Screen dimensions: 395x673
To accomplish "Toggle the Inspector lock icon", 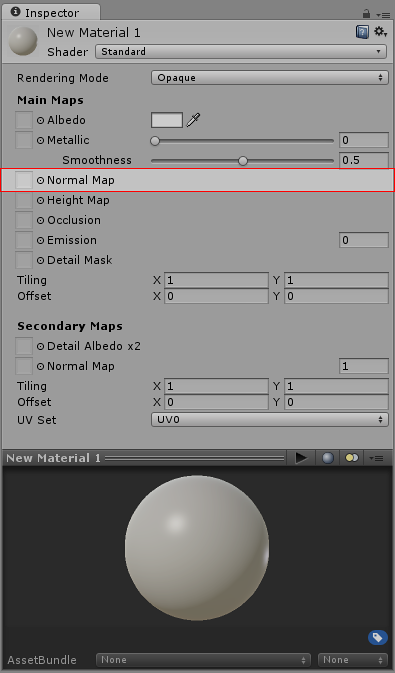I will pos(366,14).
